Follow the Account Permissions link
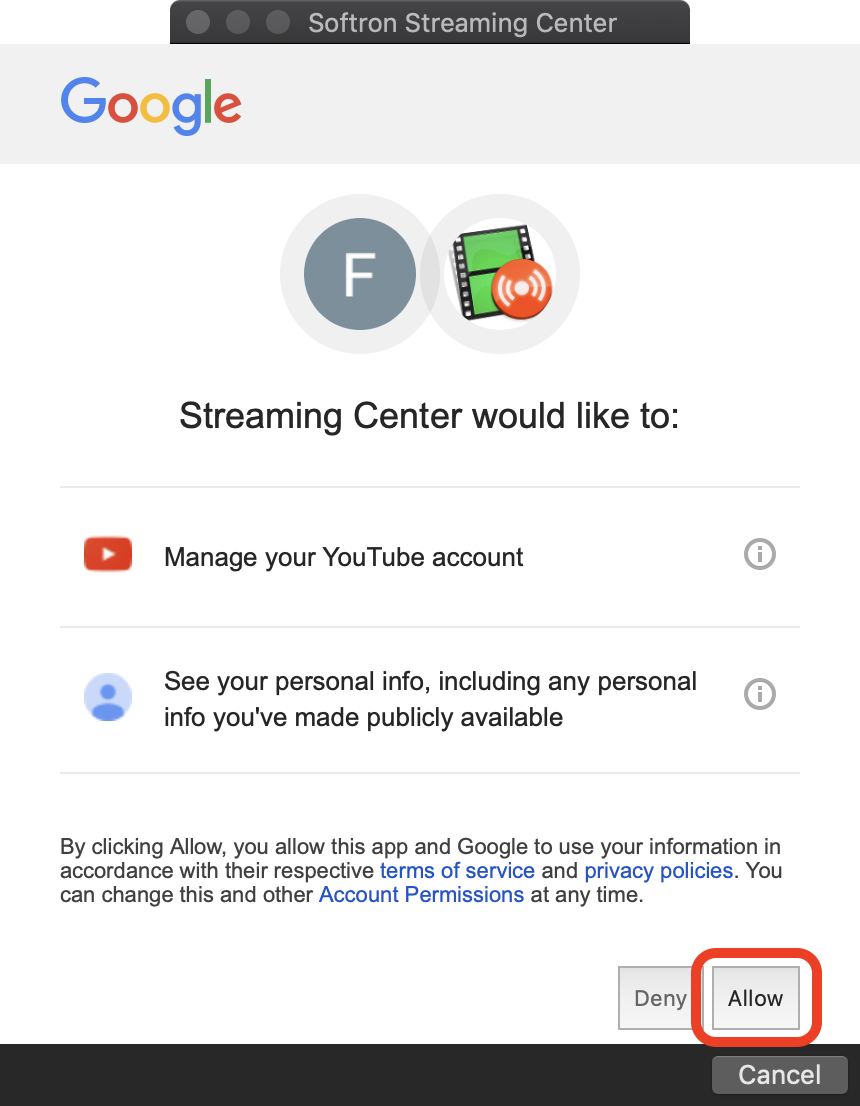 click(421, 894)
